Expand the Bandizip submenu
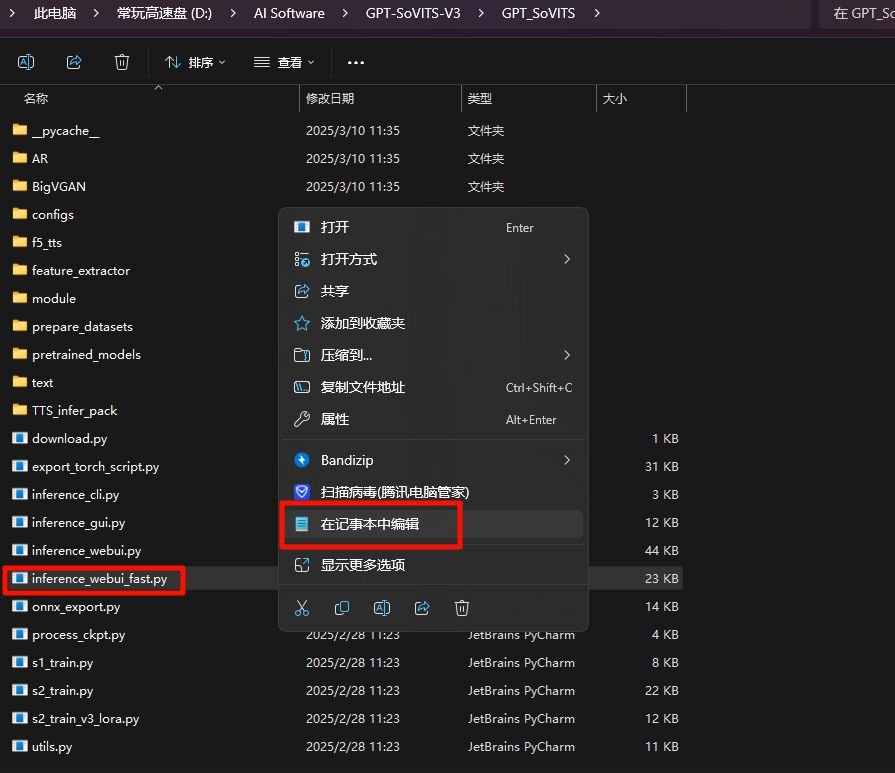The width and height of the screenshot is (895, 773). pyautogui.click(x=566, y=460)
